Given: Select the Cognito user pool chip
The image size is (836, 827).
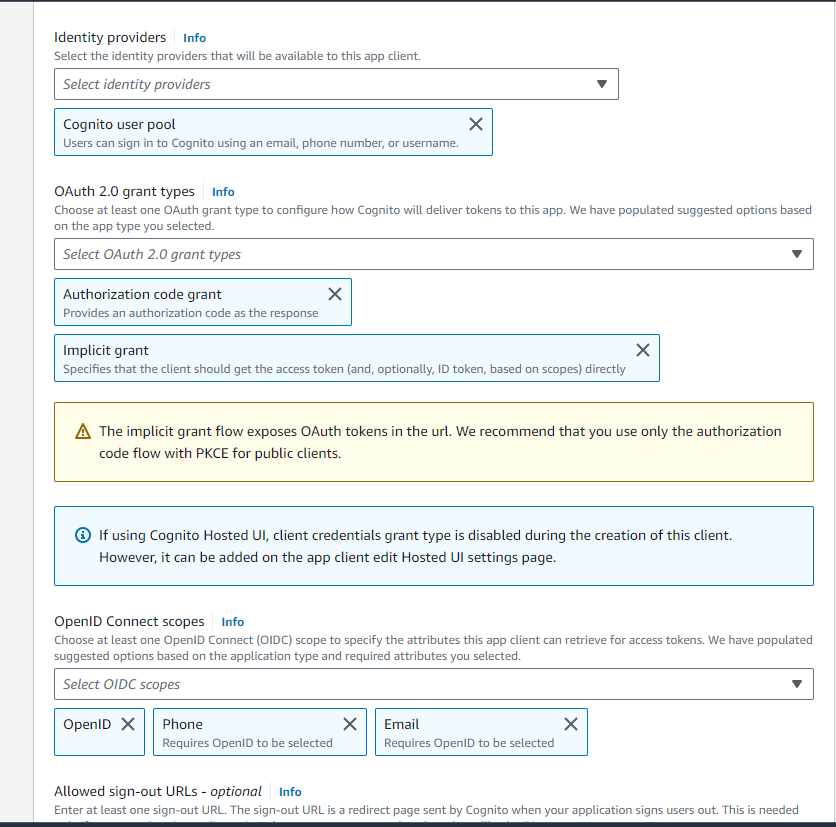Looking at the screenshot, I should (x=200, y=131).
